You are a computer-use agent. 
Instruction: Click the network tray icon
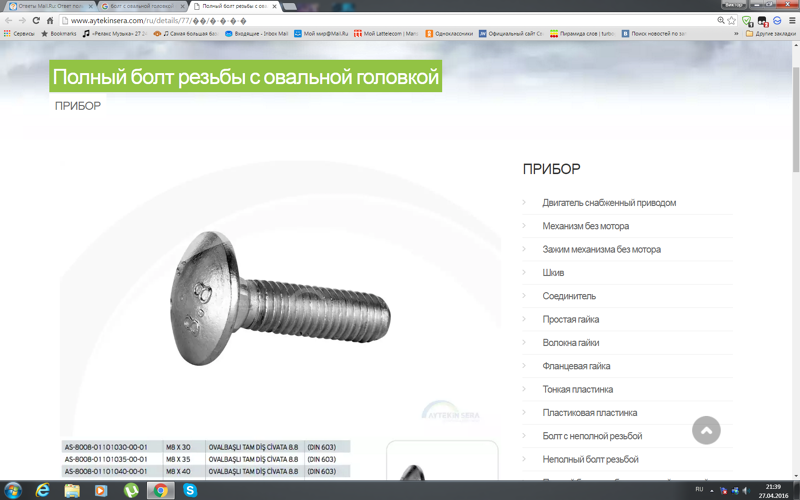(735, 490)
